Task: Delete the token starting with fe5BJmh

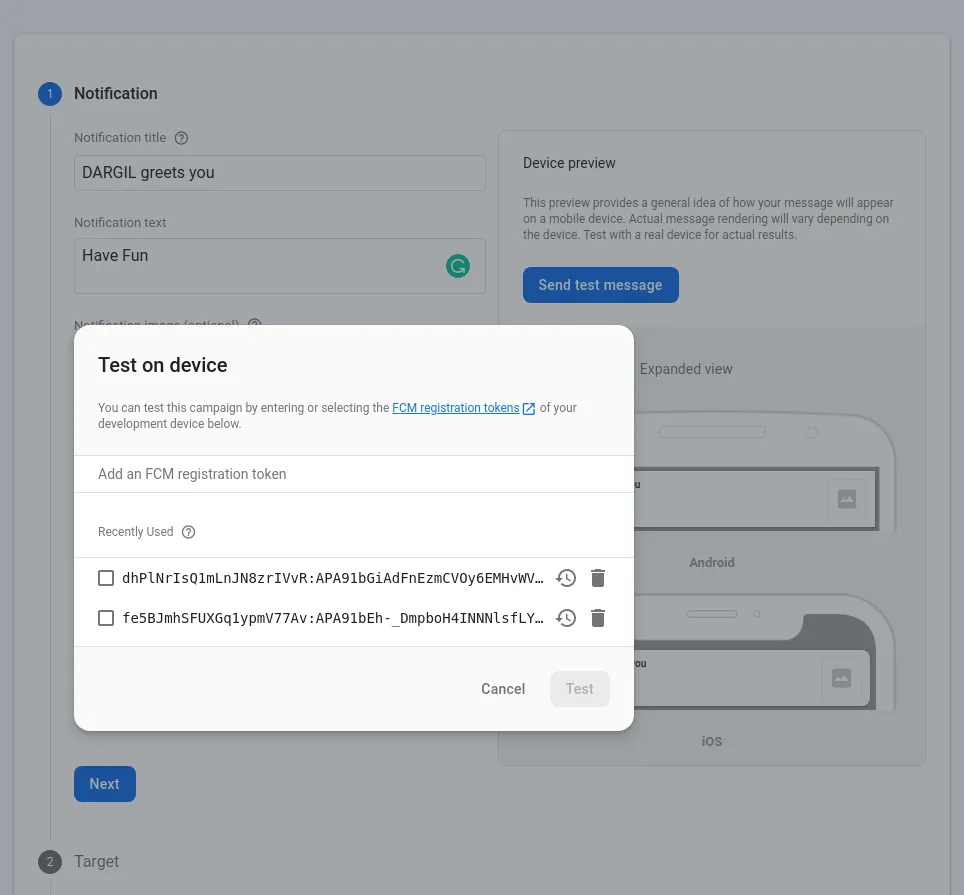Action: pos(598,618)
